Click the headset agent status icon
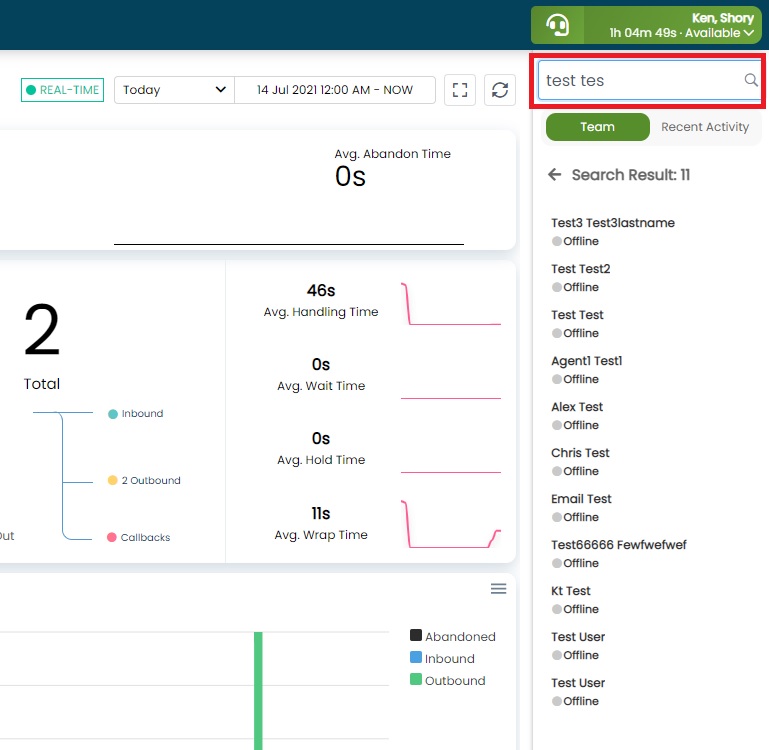This screenshot has width=769, height=750. 558,25
